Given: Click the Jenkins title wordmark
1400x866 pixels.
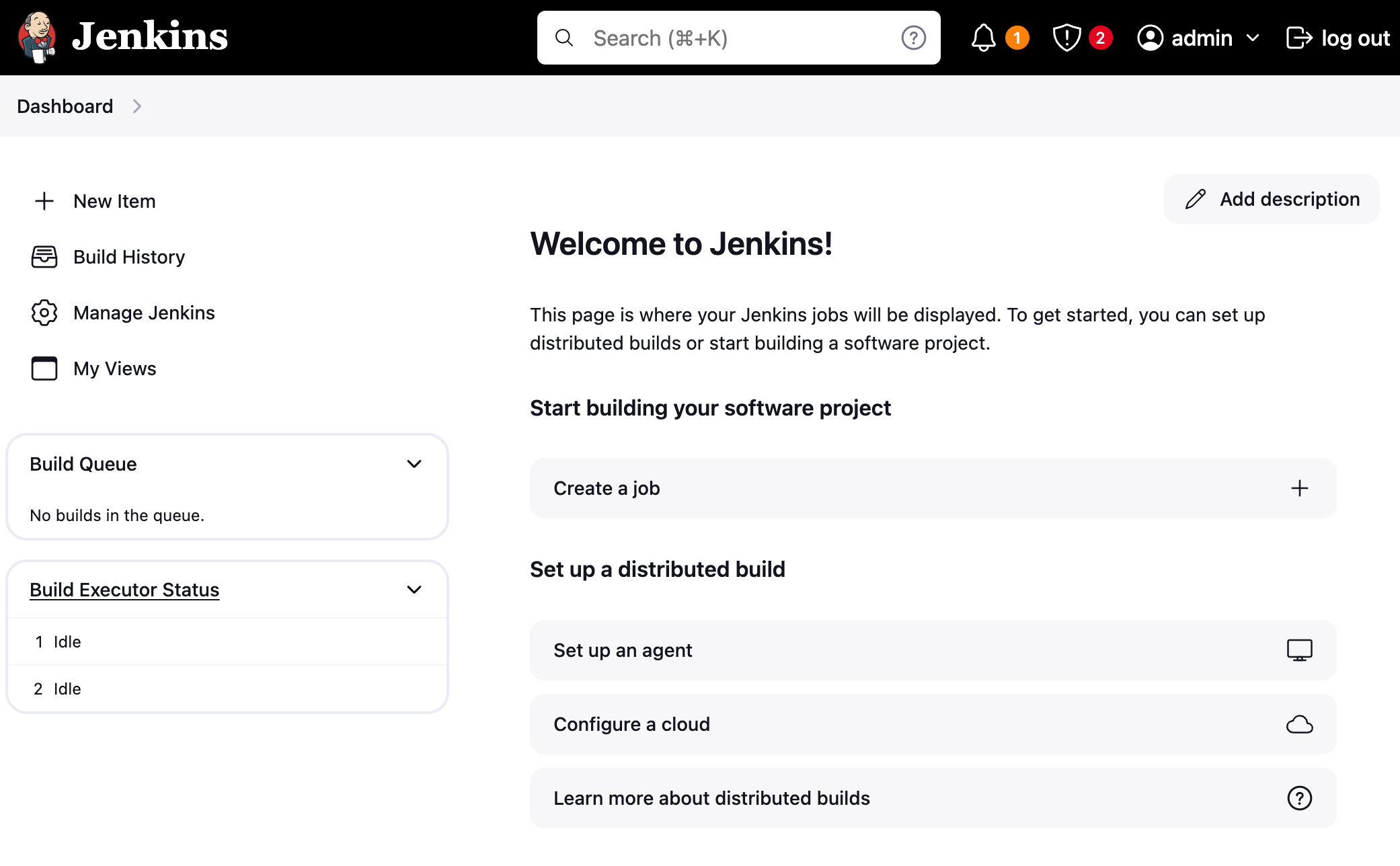Looking at the screenshot, I should click(150, 37).
